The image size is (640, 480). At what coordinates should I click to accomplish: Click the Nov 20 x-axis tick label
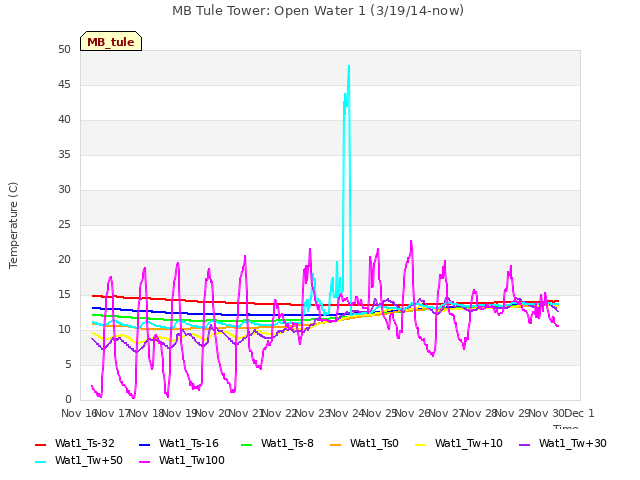coord(213,413)
